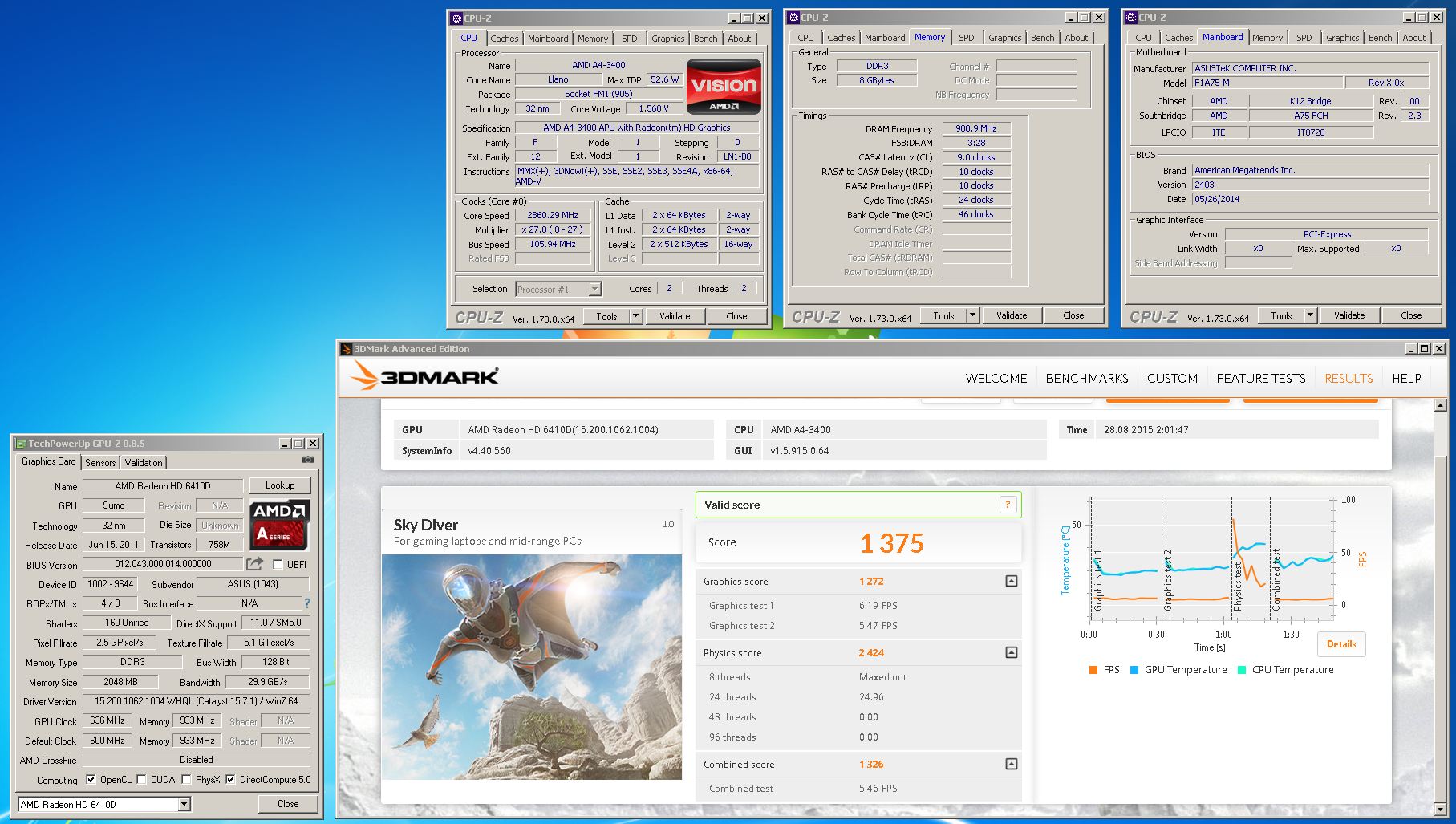Click the AMD Vision logo in CPU-Z
The image size is (1456, 824).
coord(724,87)
